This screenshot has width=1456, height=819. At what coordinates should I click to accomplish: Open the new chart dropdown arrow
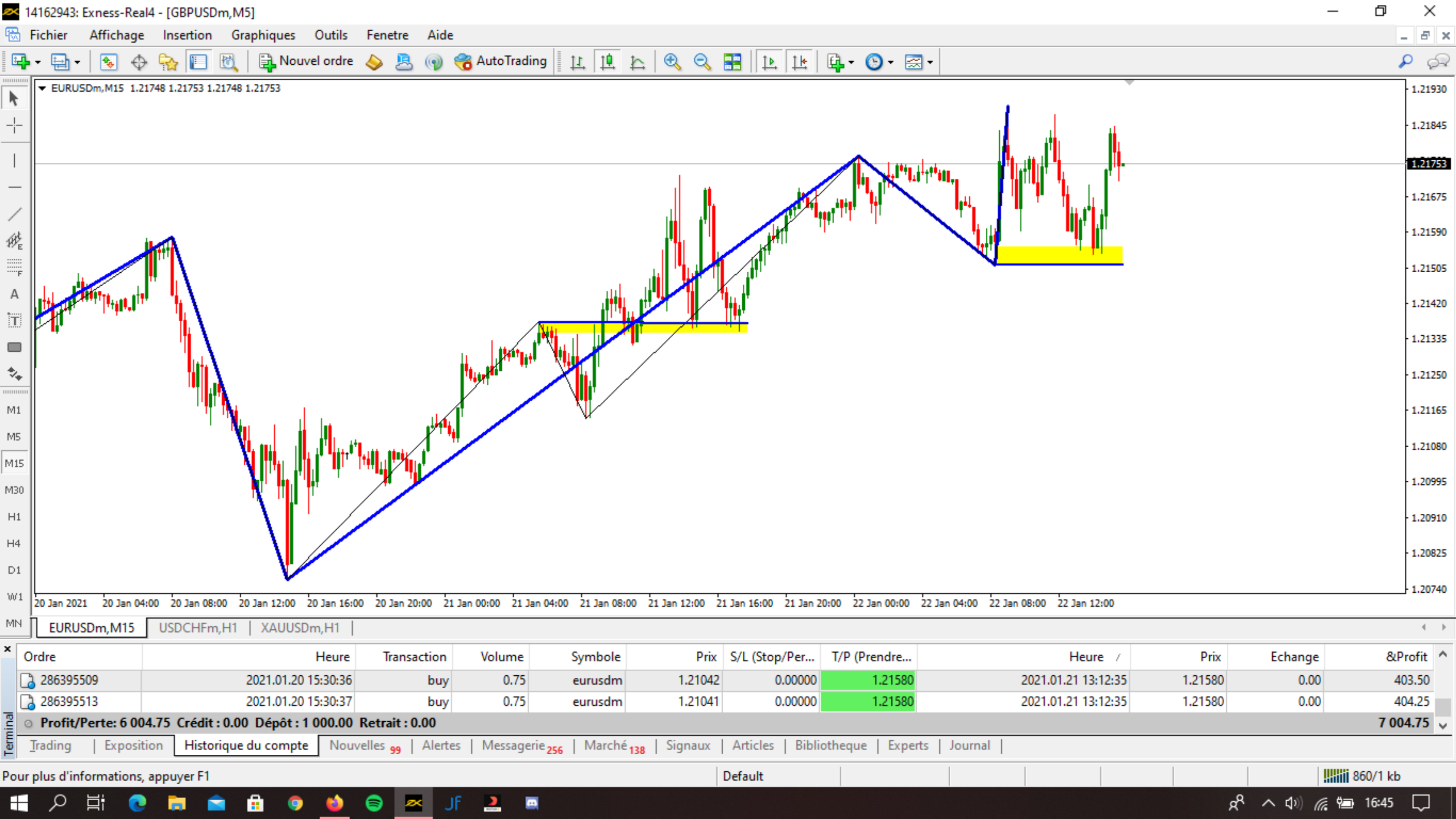point(38,62)
